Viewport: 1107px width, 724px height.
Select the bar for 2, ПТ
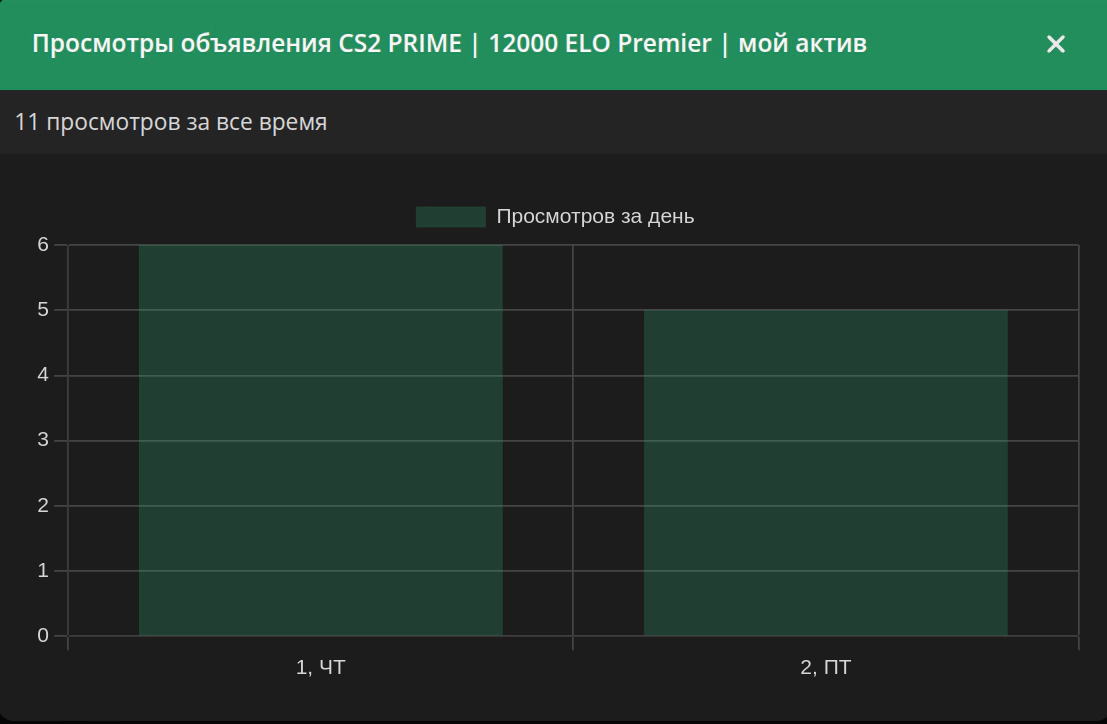point(825,473)
